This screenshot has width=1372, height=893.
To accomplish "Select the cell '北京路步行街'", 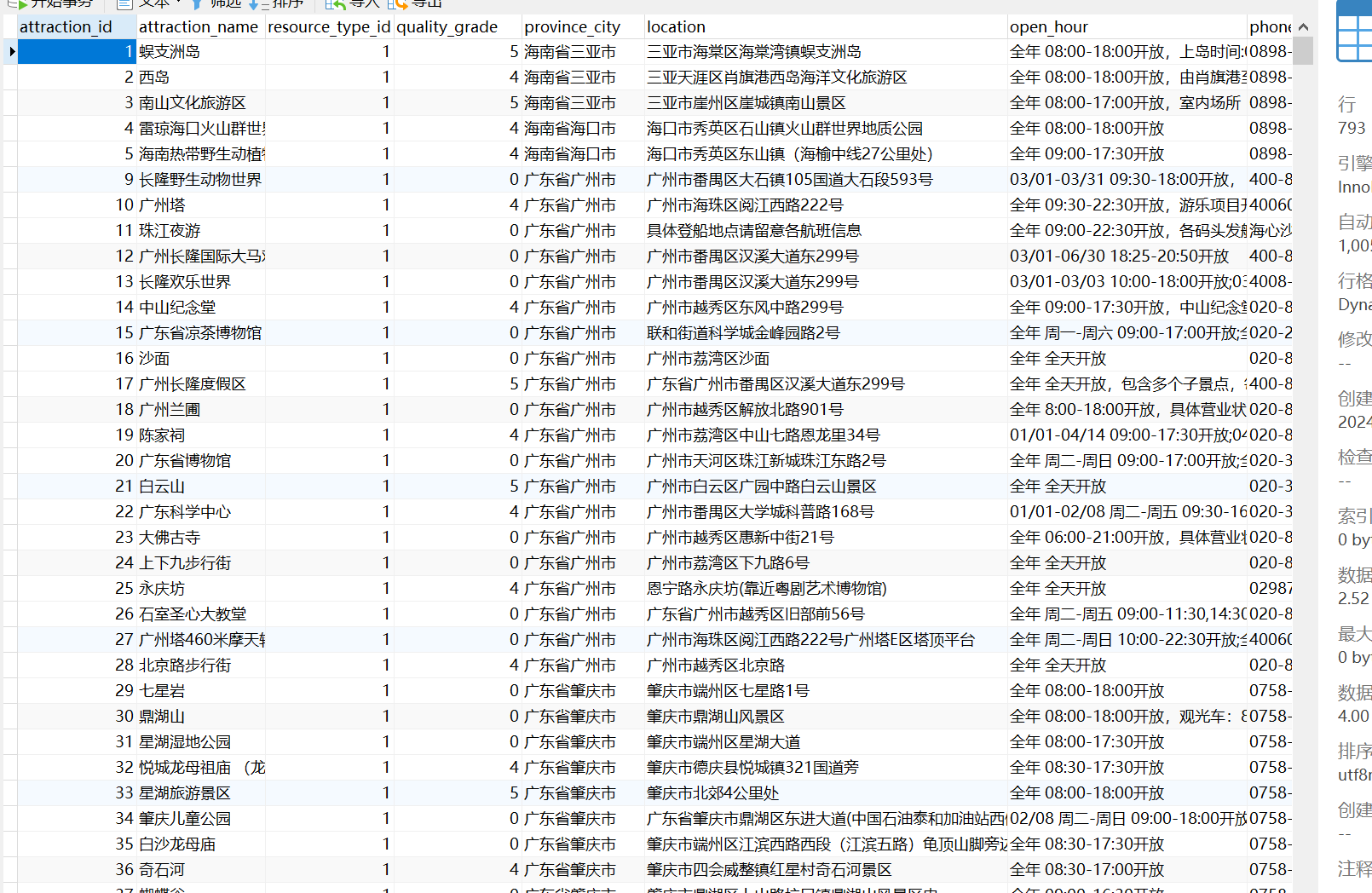I will tap(200, 665).
